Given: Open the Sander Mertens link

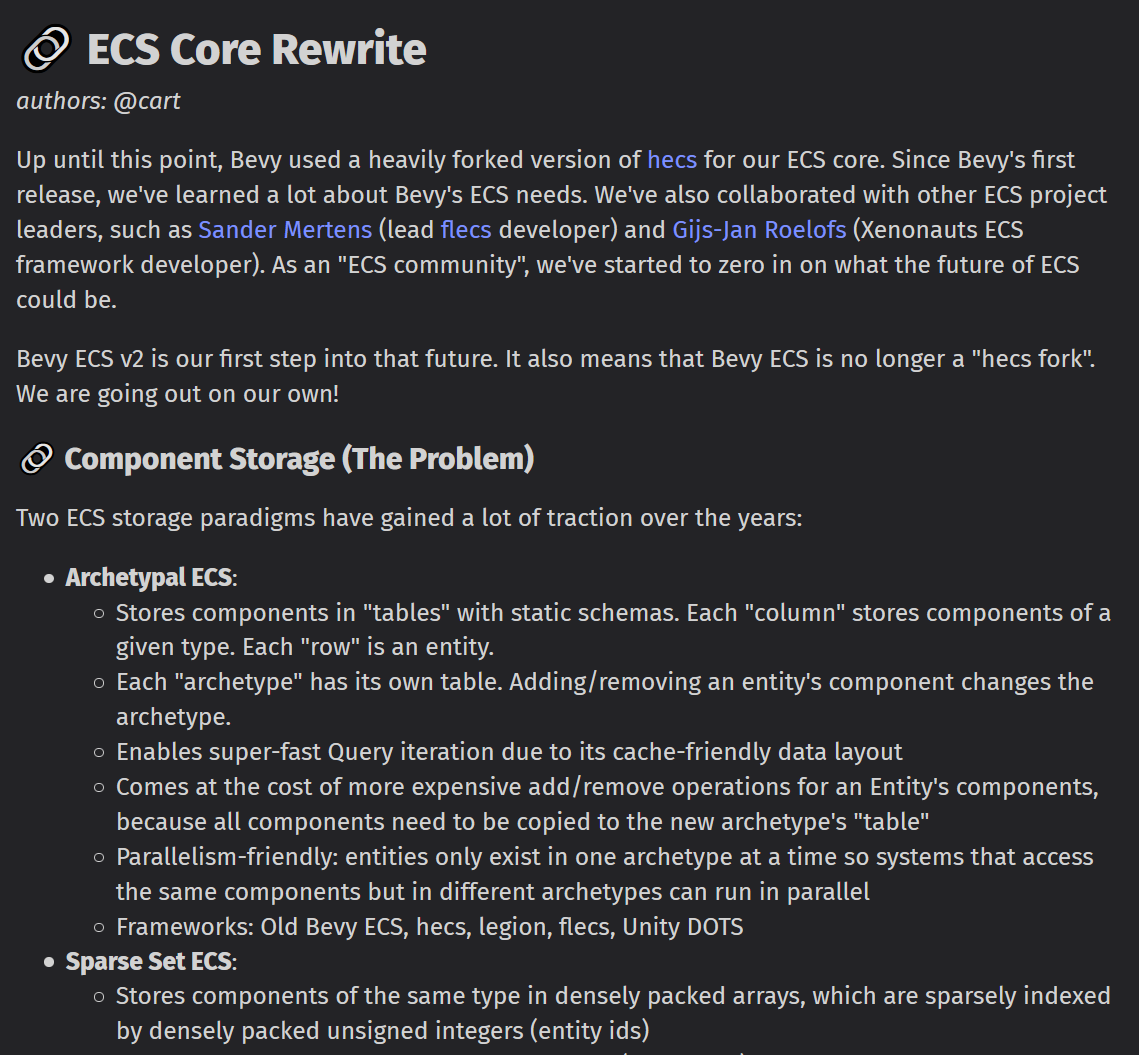Looking at the screenshot, I should click(x=285, y=230).
